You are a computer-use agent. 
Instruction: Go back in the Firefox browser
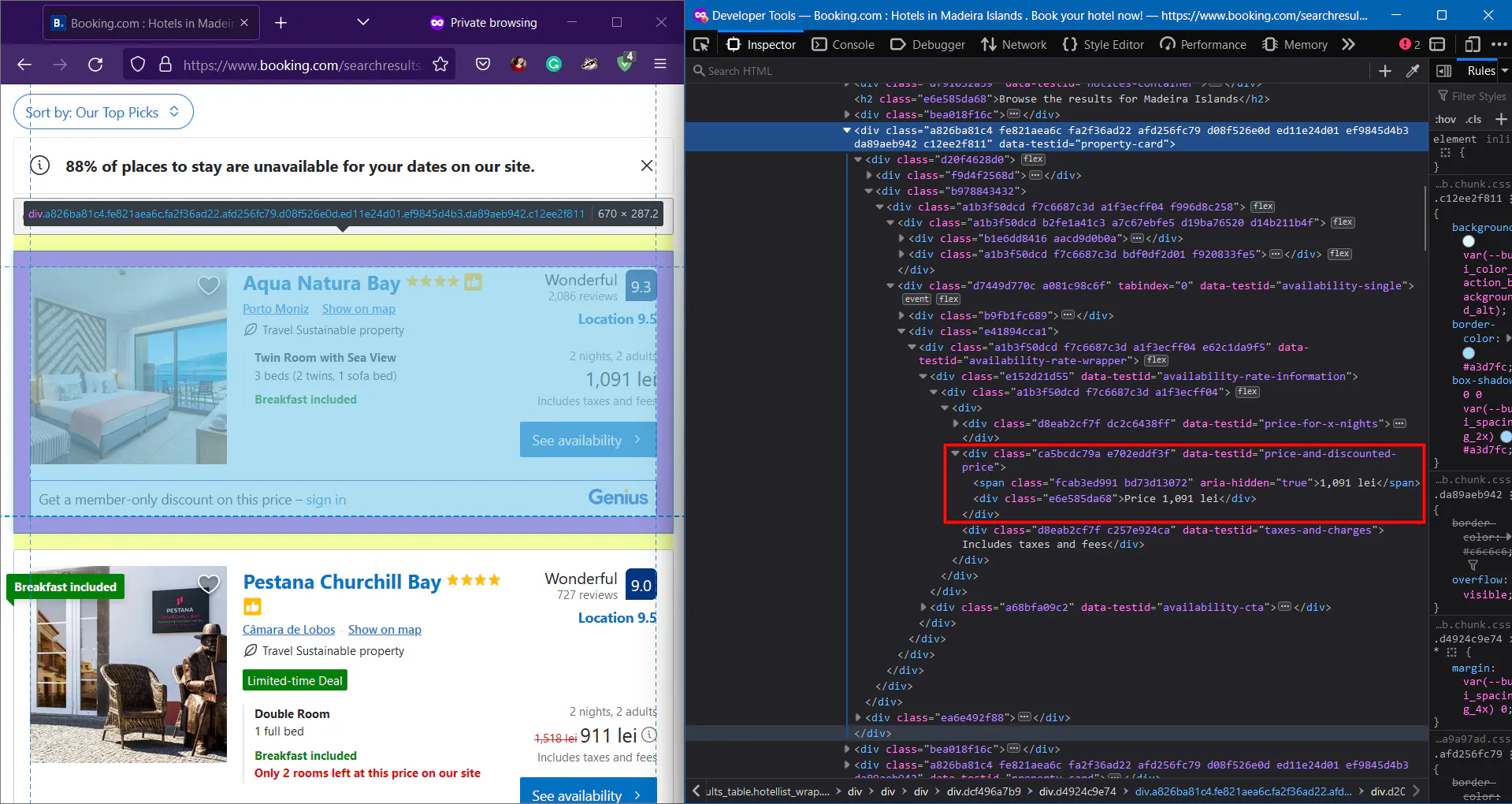pyautogui.click(x=24, y=65)
